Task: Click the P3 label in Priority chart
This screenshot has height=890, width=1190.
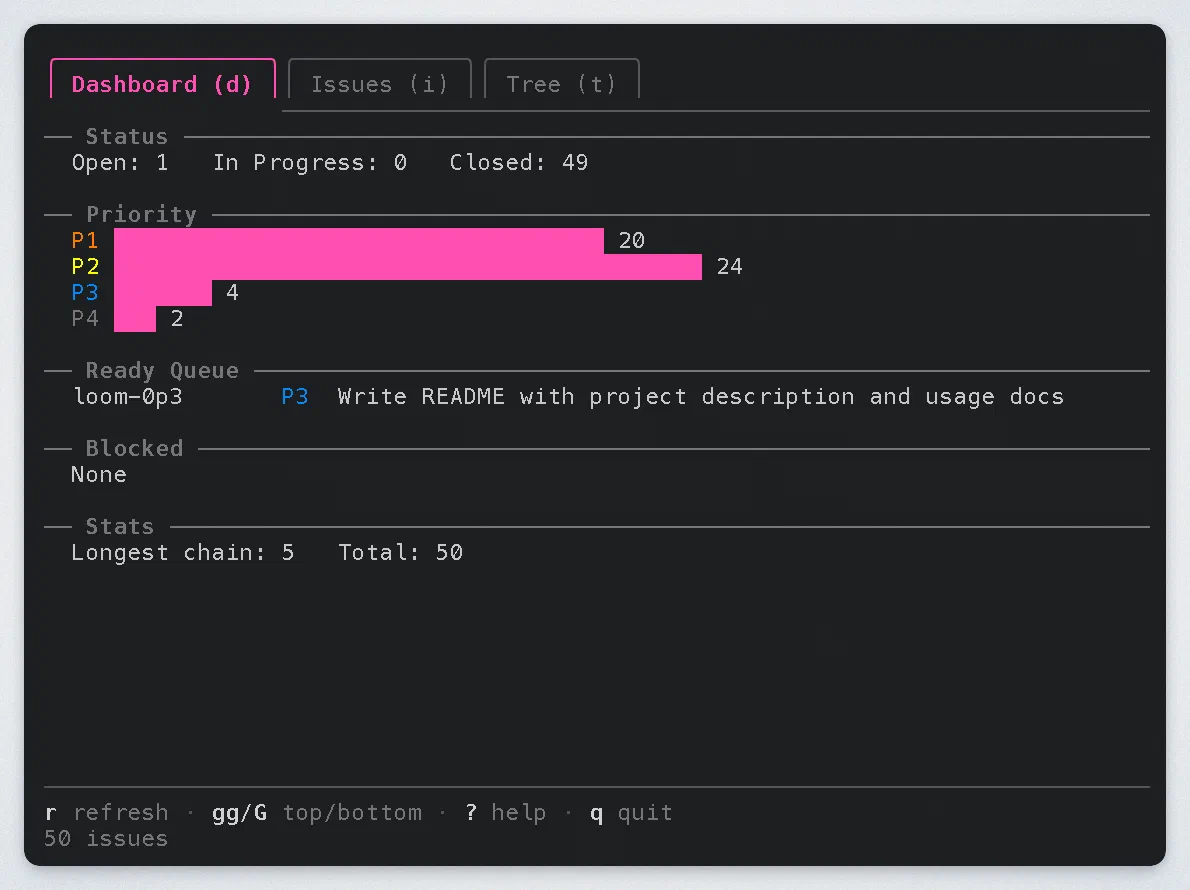Action: (x=85, y=292)
